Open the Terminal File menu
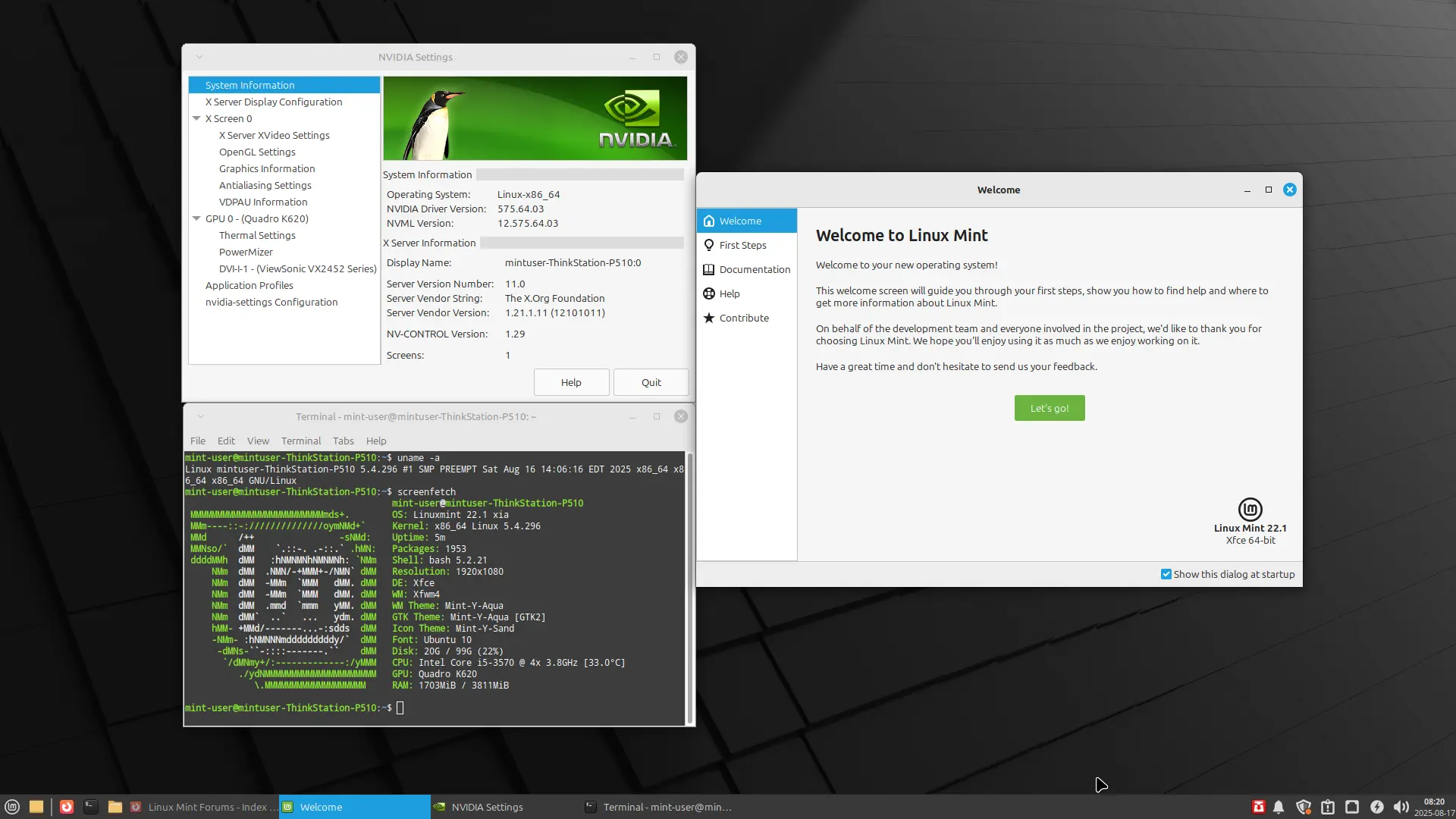 [x=198, y=441]
